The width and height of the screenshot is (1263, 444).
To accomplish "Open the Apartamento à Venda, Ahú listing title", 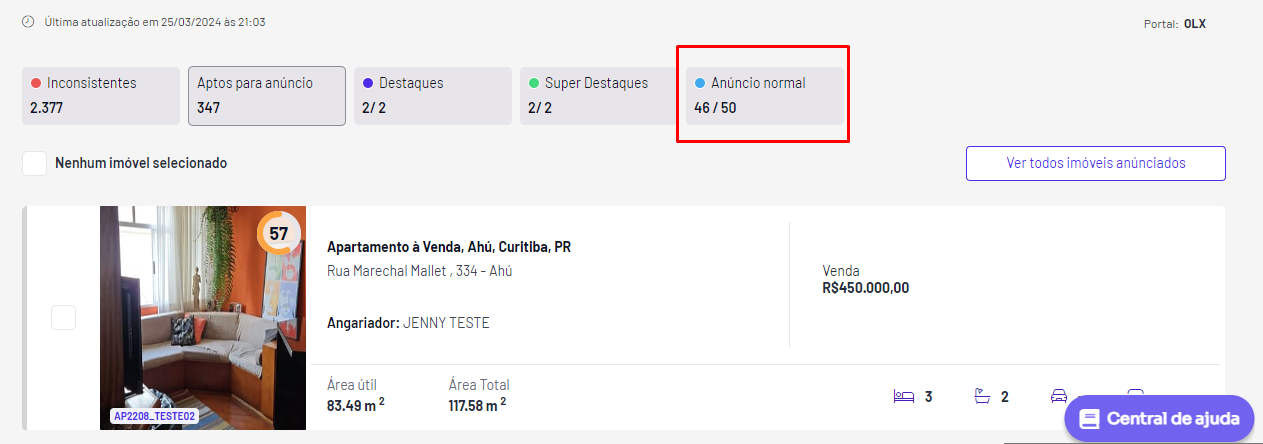I will [449, 247].
